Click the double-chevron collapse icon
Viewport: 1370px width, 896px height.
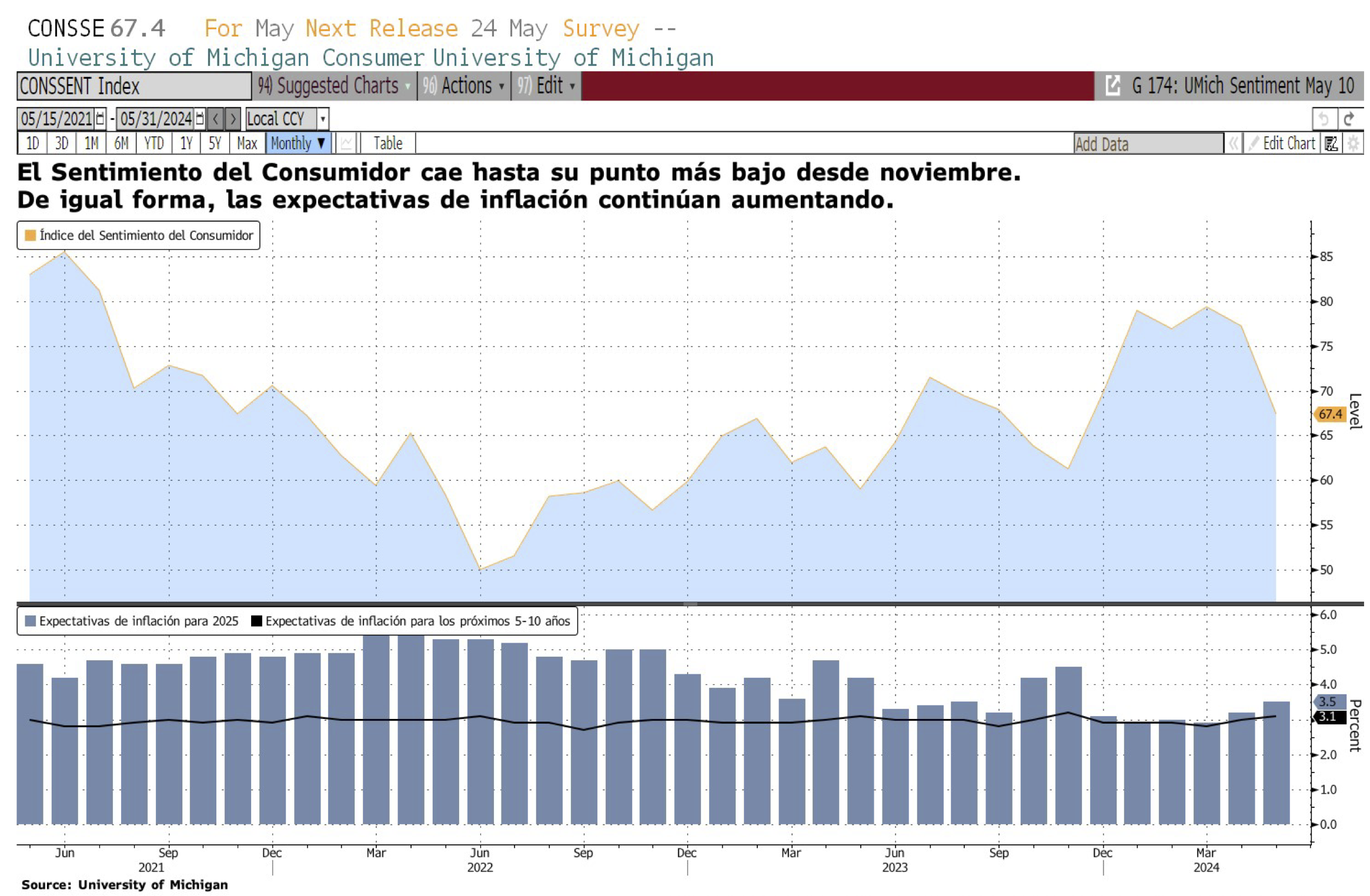[1233, 143]
